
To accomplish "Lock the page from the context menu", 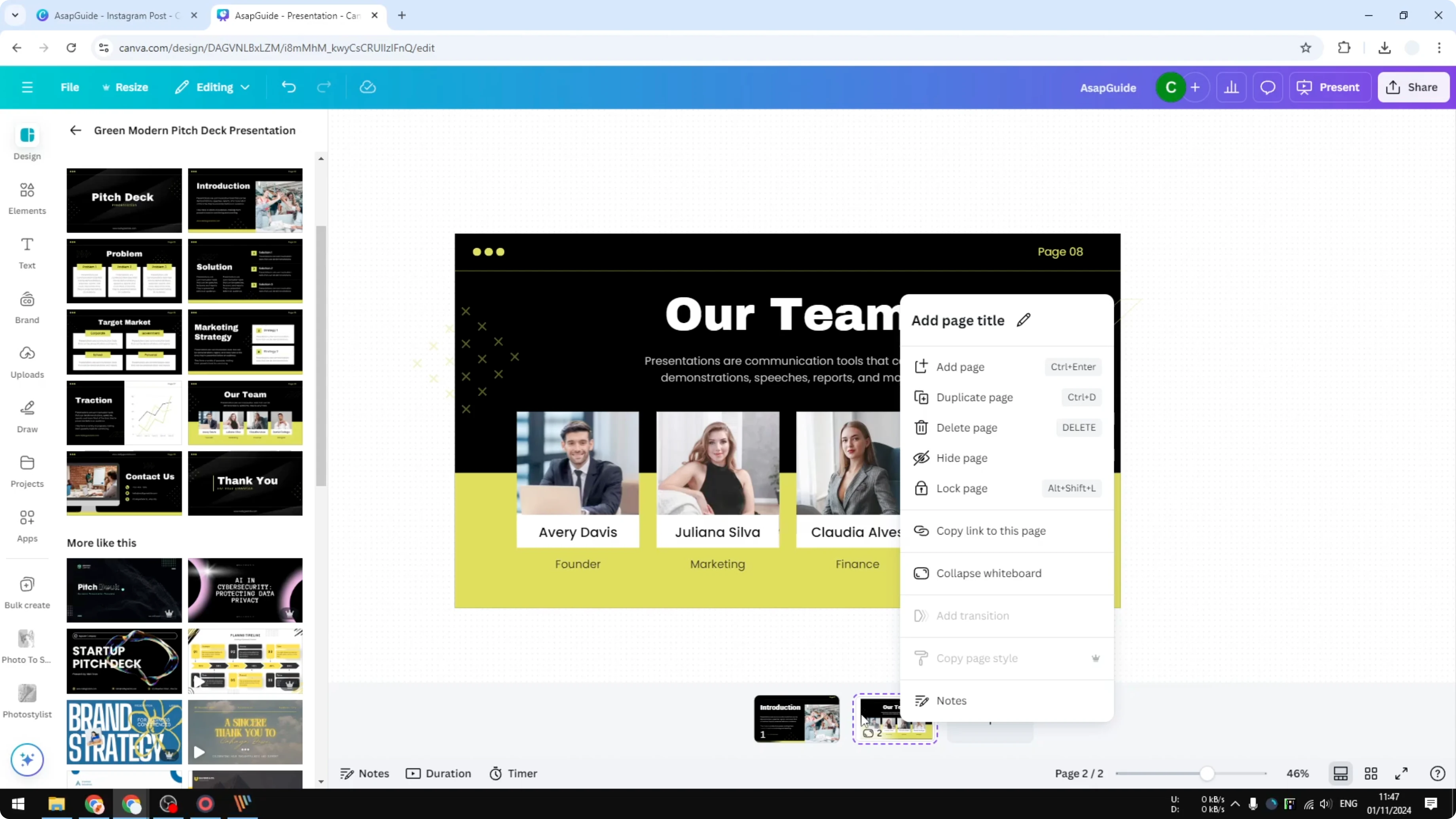I will click(961, 488).
